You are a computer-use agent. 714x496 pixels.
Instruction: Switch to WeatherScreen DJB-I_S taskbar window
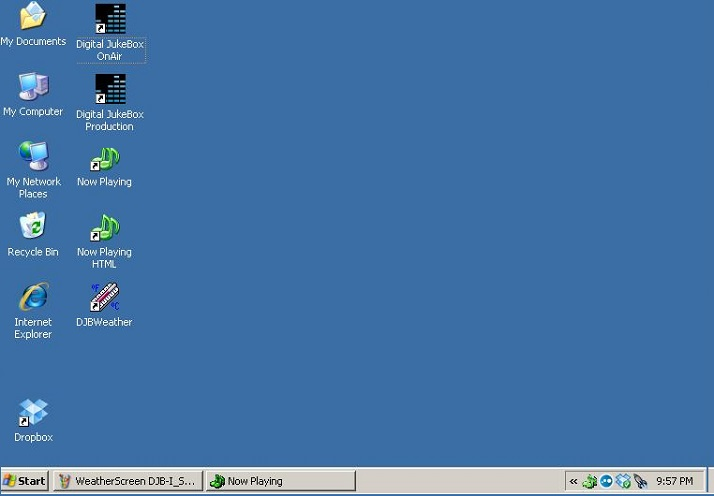click(x=127, y=481)
